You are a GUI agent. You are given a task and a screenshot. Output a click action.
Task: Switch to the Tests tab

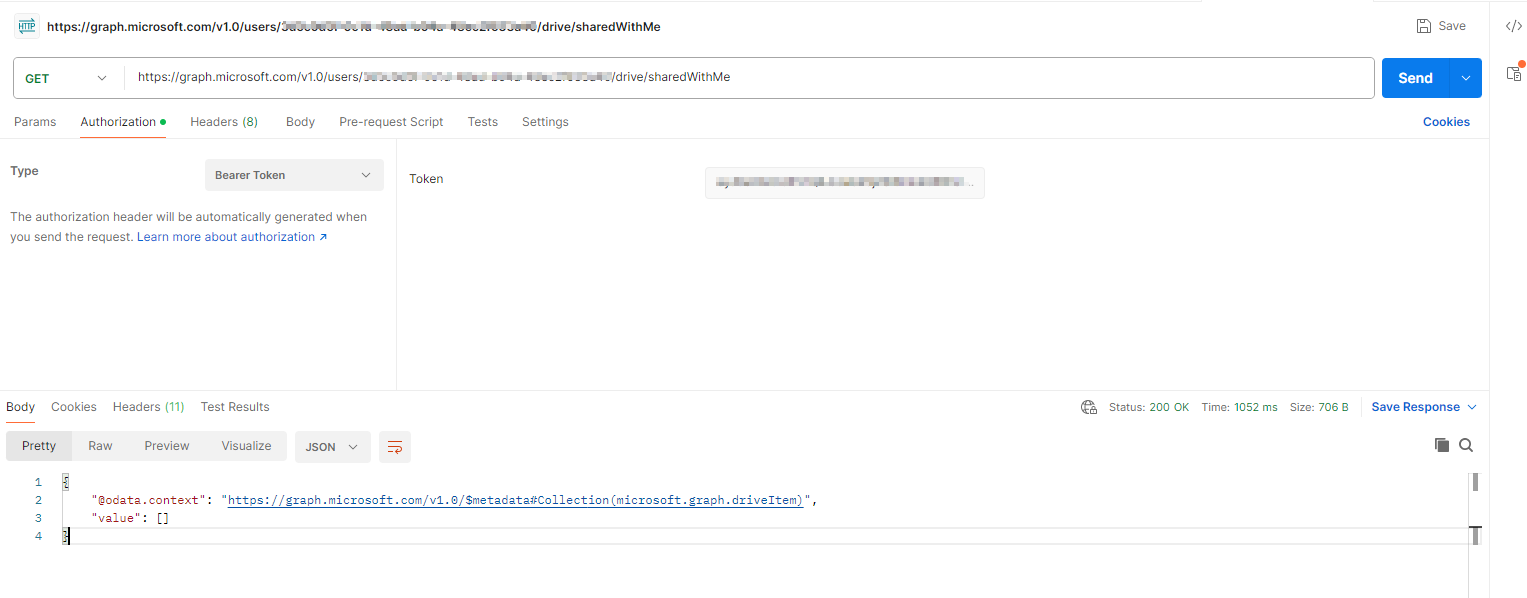click(x=482, y=121)
